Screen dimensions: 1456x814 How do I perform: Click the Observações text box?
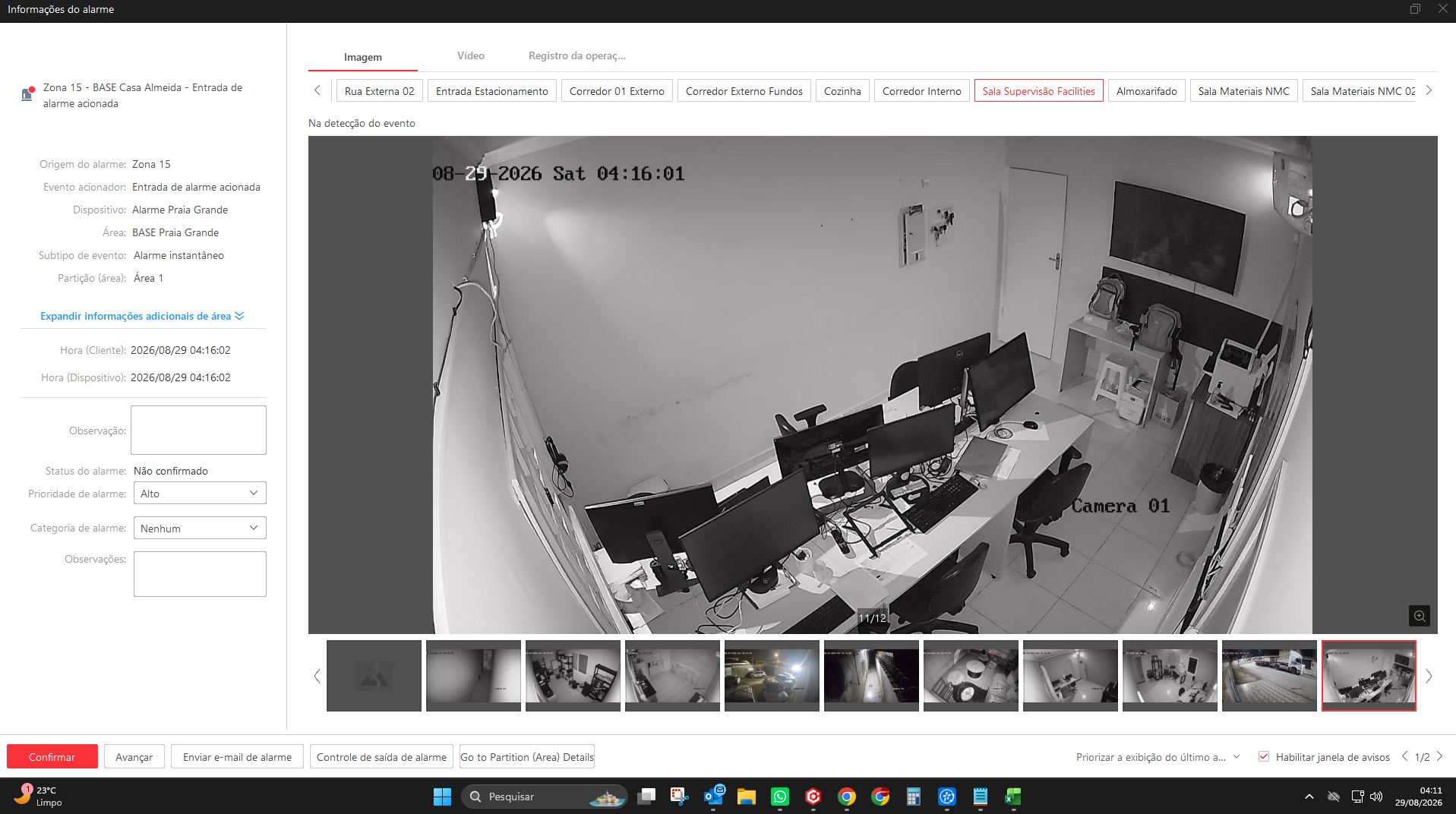200,574
